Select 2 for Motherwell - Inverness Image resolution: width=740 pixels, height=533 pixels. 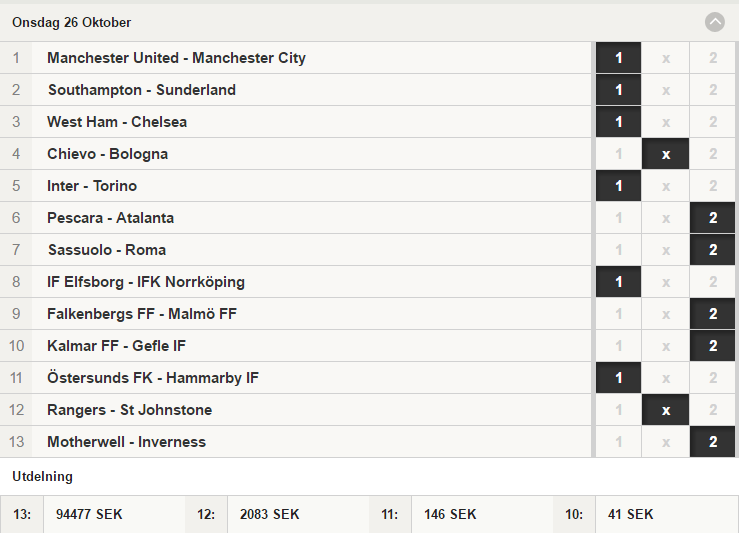(713, 442)
